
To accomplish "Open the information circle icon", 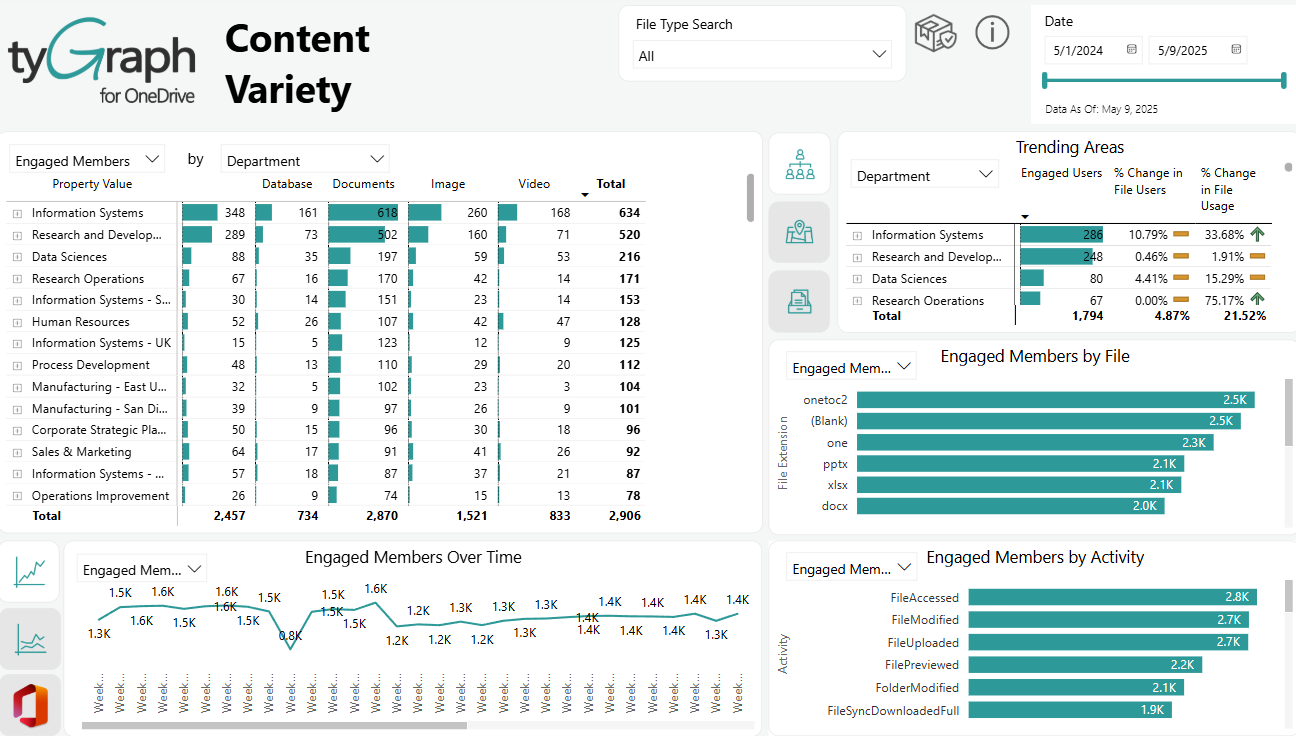I will 992,33.
